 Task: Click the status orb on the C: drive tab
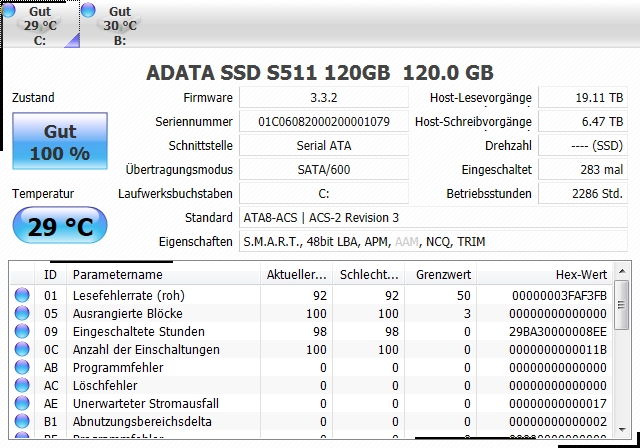coord(8,10)
